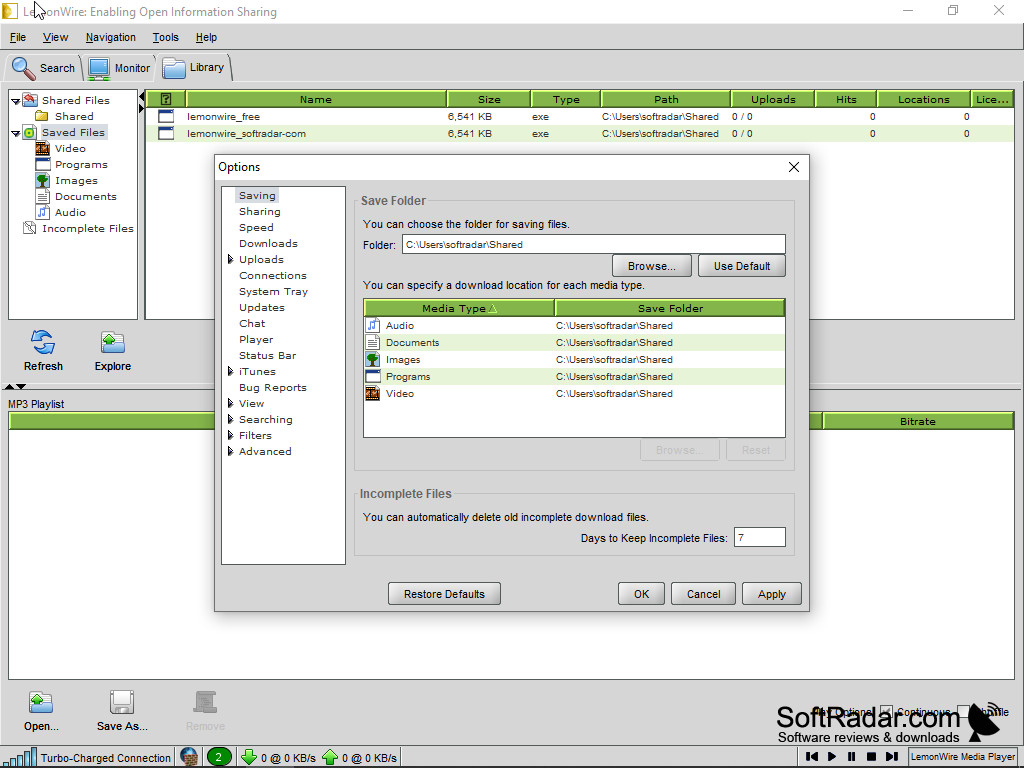Sort by the Media Type column header

[459, 308]
